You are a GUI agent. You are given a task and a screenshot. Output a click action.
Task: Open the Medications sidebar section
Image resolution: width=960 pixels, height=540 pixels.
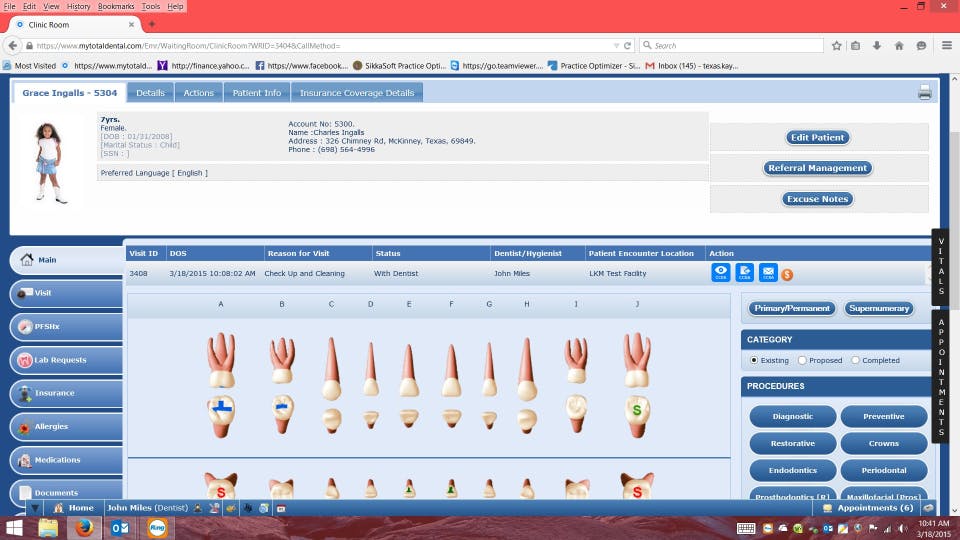click(x=66, y=460)
